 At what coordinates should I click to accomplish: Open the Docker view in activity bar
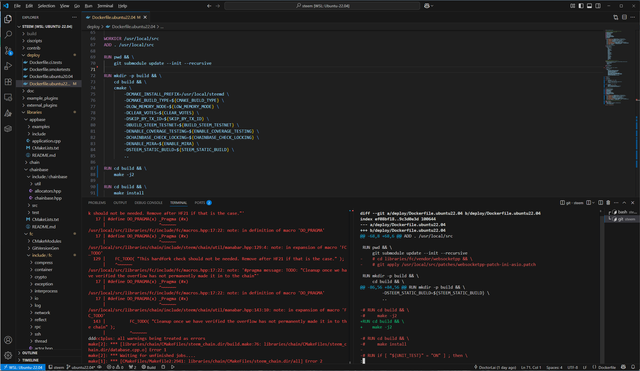click(x=8, y=129)
